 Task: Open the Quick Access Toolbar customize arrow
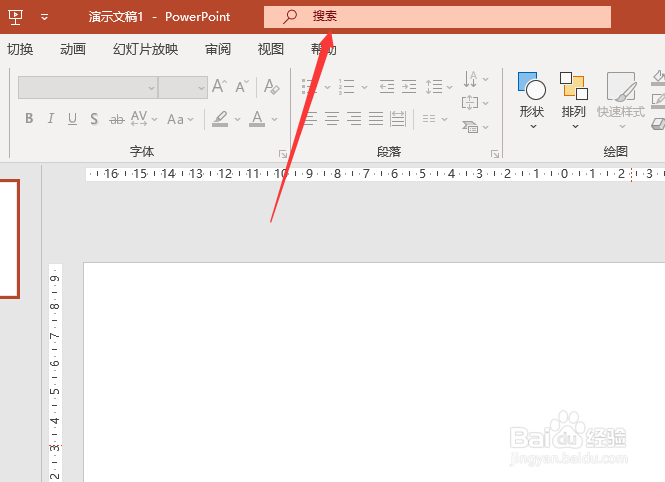[44, 17]
